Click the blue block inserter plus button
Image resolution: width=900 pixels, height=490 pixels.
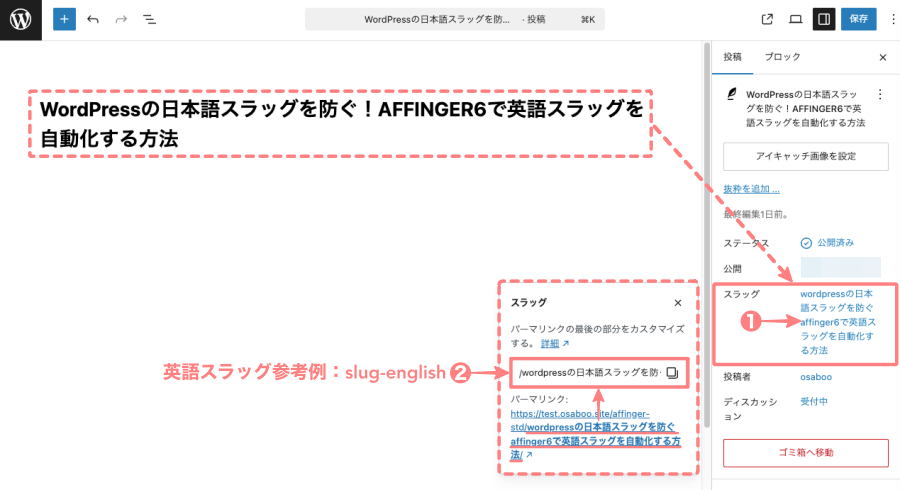tap(64, 20)
